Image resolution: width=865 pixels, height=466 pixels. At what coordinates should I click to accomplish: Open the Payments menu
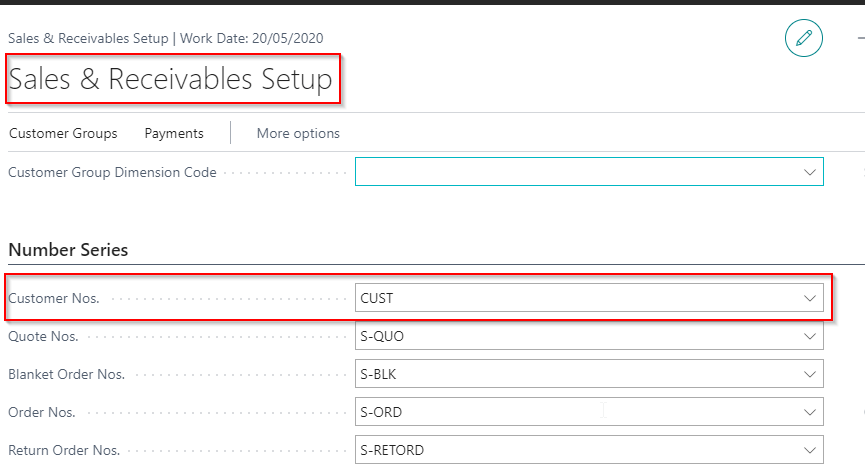click(x=174, y=133)
